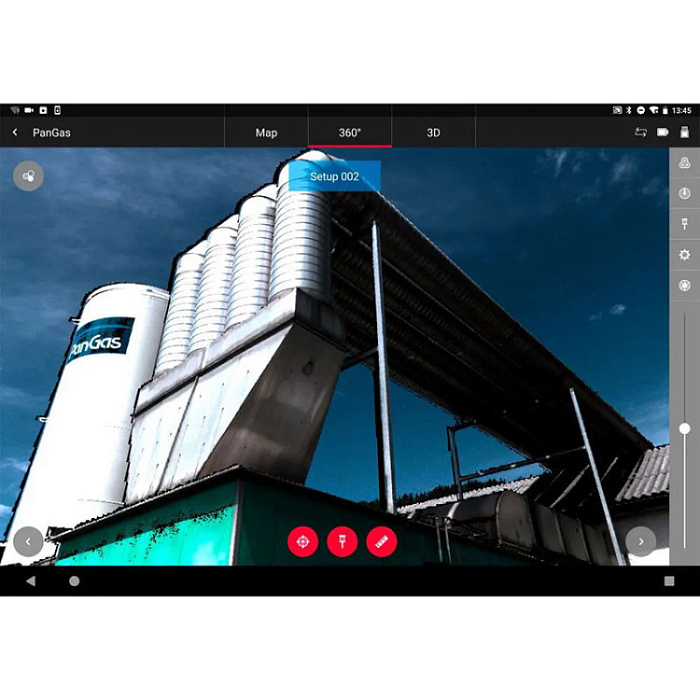700x700 pixels.
Task: Click the Setup 002 label
Action: pos(334,176)
